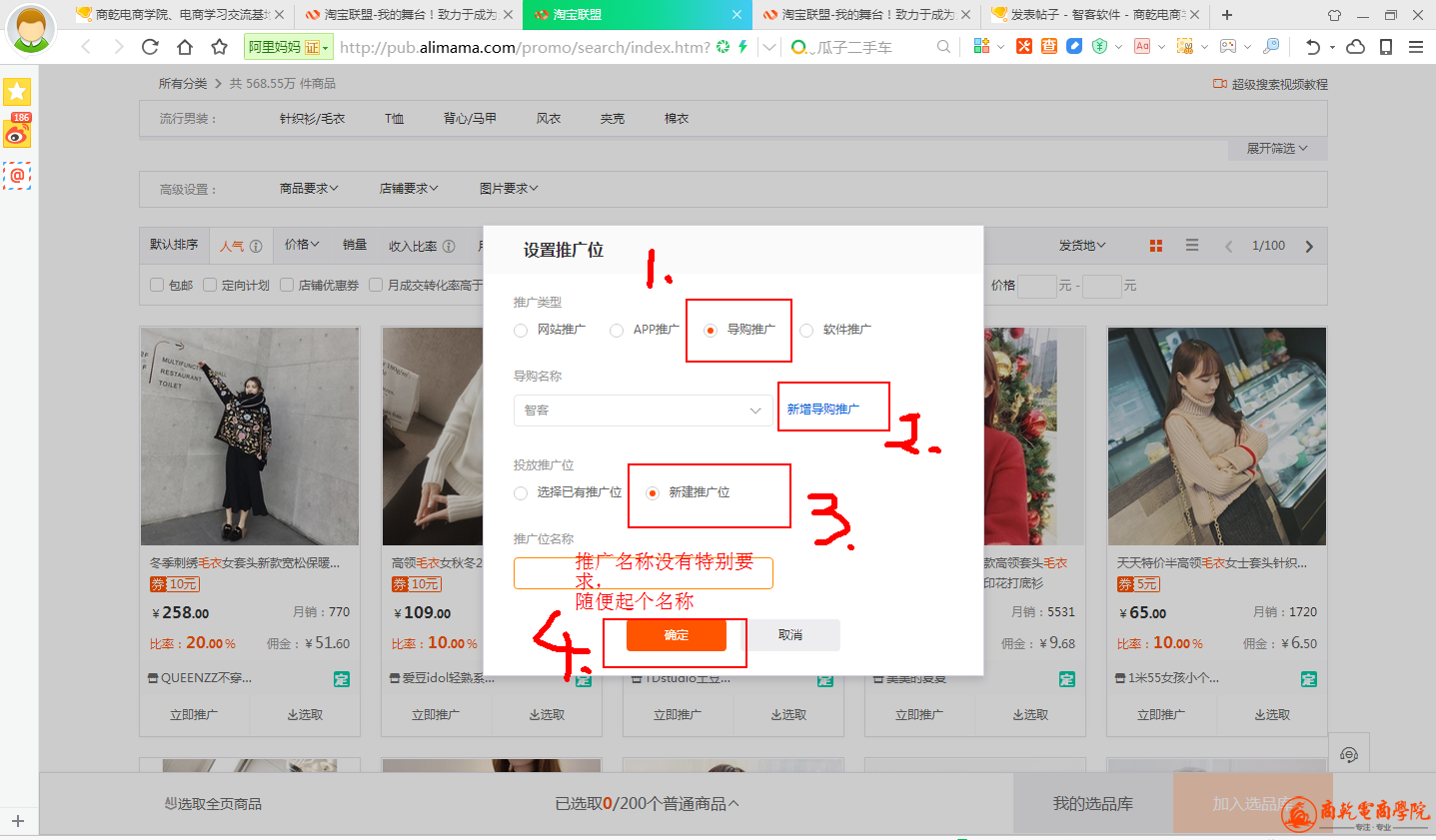Viewport: 1436px width, 840px height.
Task: Click the blue tag extension icon
Action: click(1074, 46)
